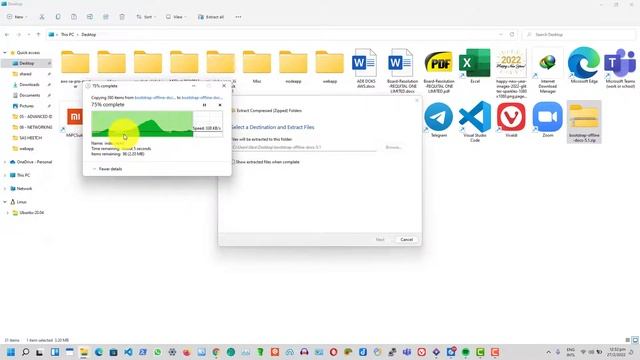The width and height of the screenshot is (640, 360).
Task: Open the See more ellipsis menu
Action: [238, 17]
